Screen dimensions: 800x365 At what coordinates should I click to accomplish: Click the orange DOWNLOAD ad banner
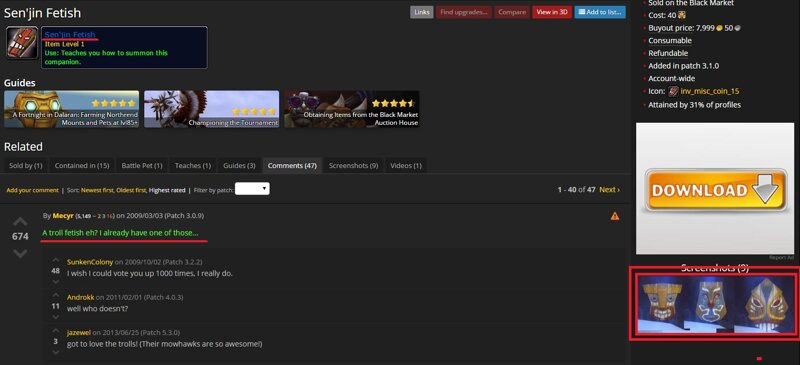(715, 190)
